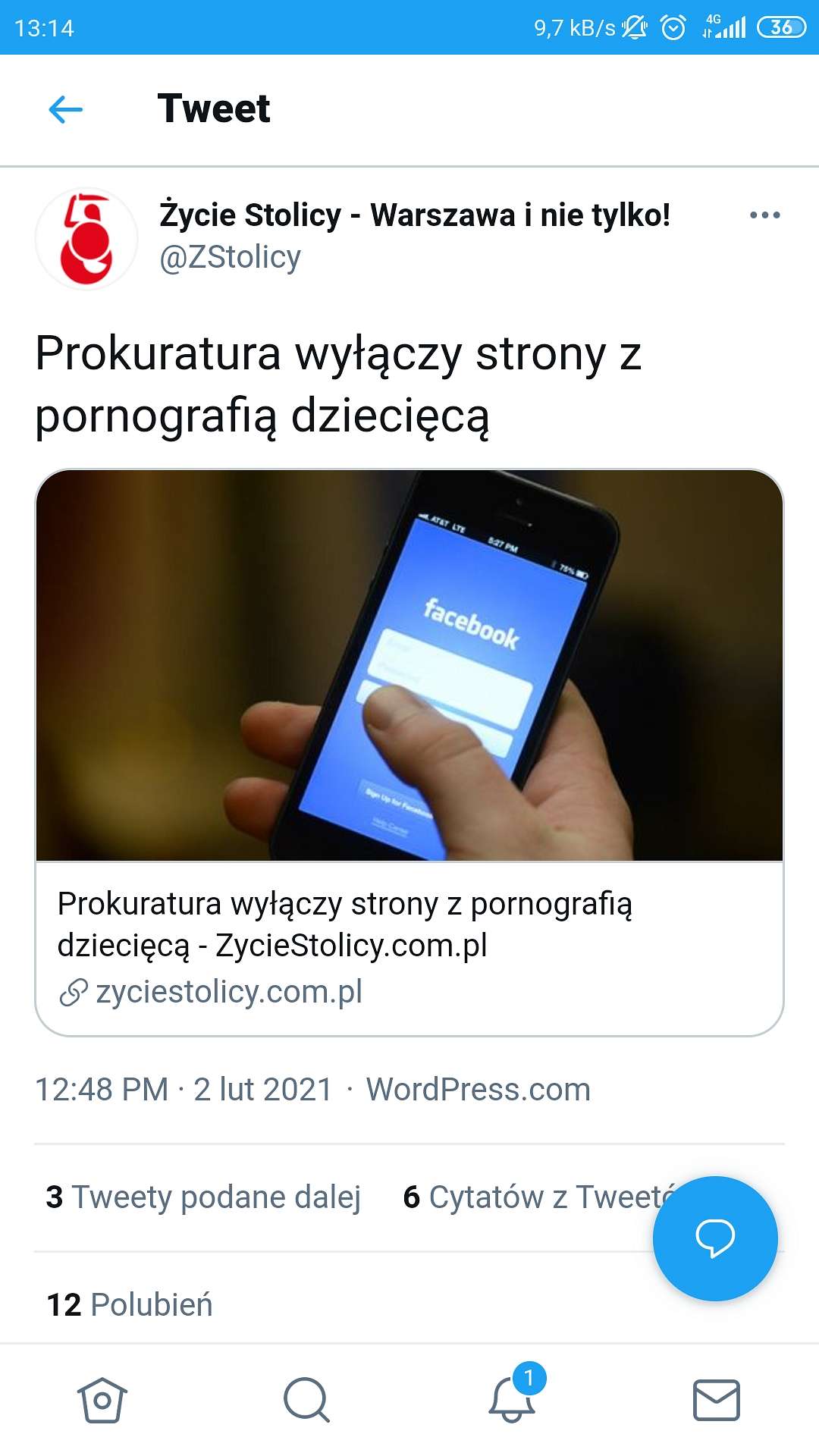
Task: Tap the back arrow icon
Action: pos(65,109)
